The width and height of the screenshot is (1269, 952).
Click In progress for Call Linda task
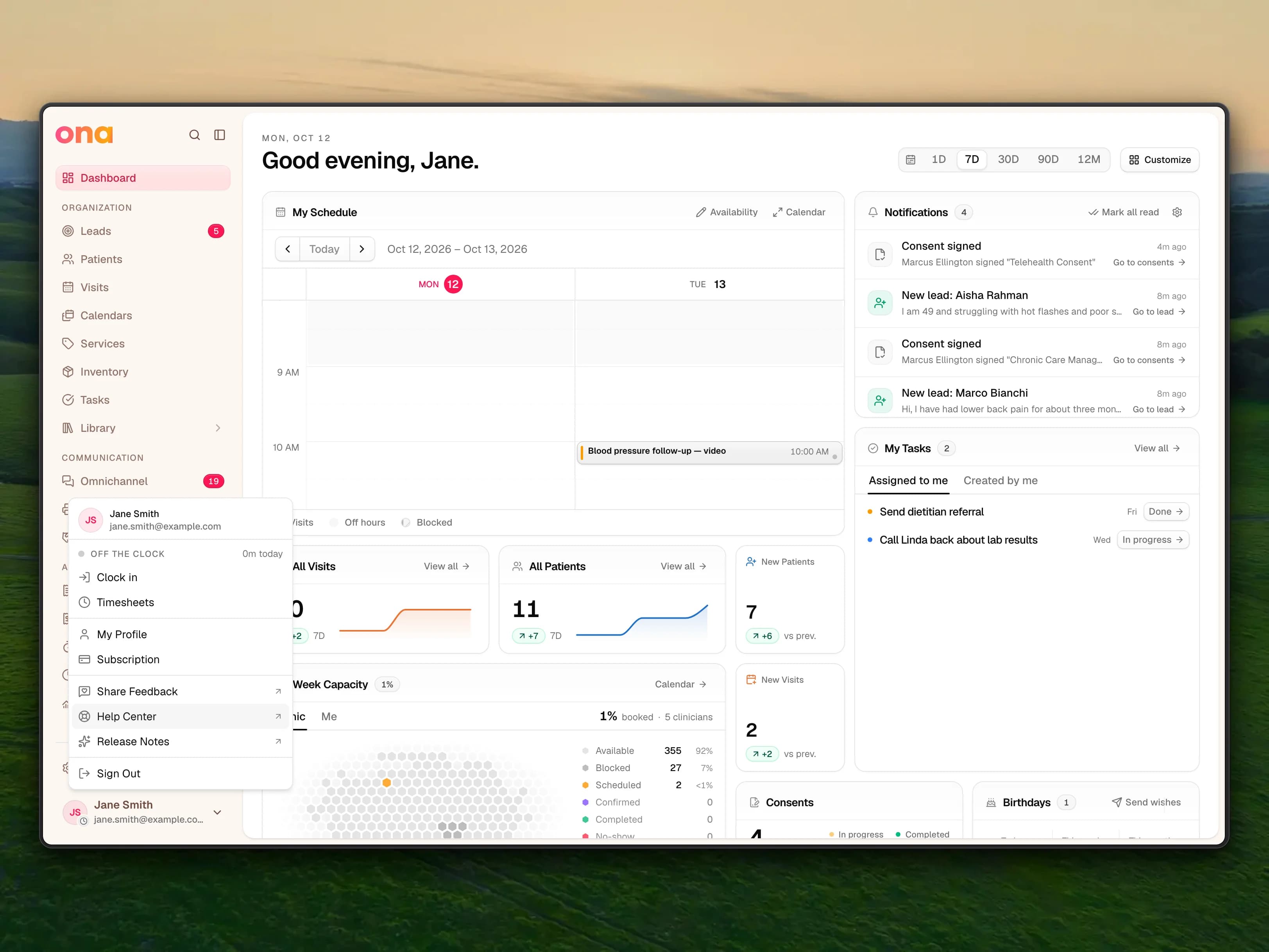[x=1153, y=540]
